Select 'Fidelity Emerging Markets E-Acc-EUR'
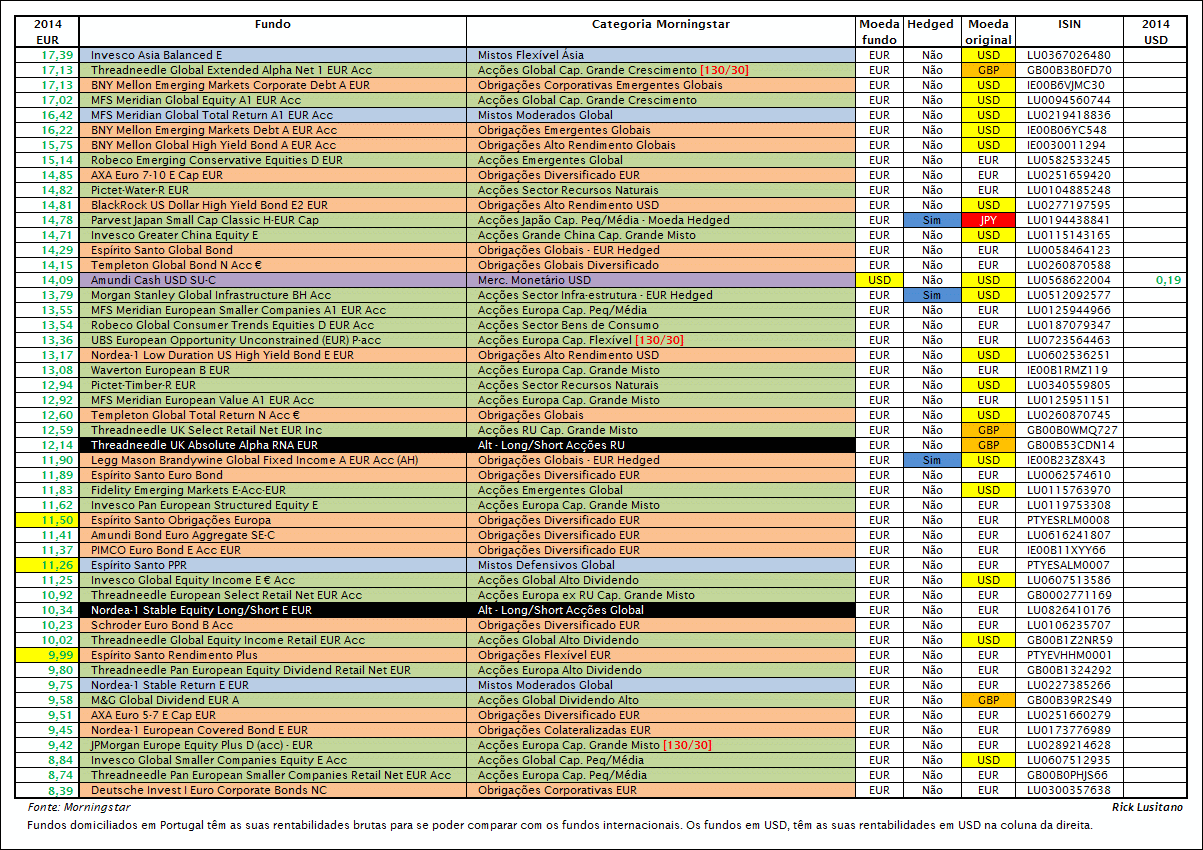Viewport: 1203px width, 850px height. coord(273,490)
